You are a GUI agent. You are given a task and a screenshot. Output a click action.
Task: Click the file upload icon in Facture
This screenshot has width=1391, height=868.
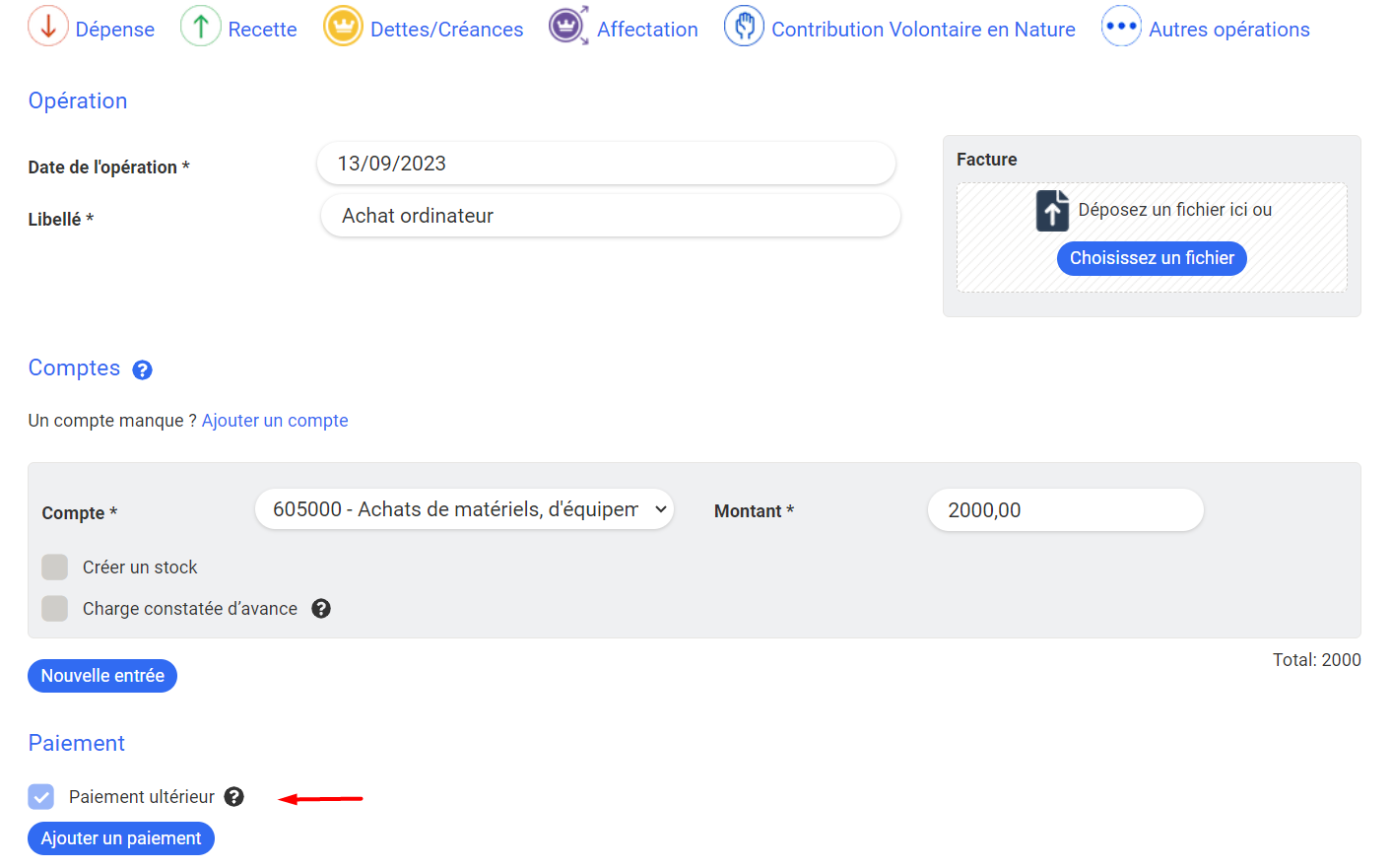click(x=1052, y=211)
